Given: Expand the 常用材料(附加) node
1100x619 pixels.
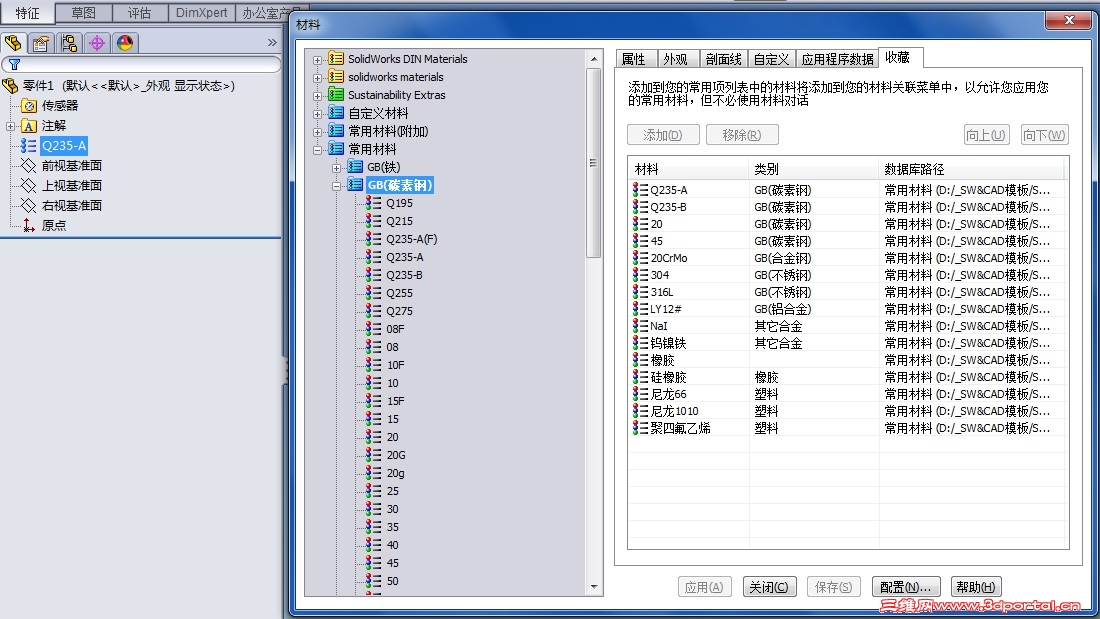Looking at the screenshot, I should coord(317,132).
